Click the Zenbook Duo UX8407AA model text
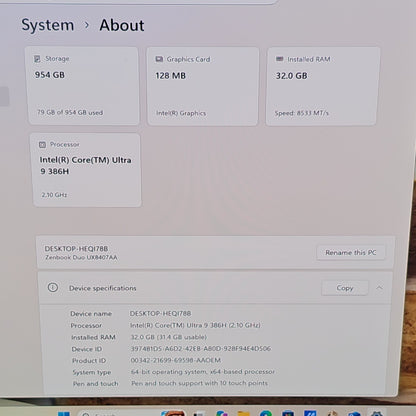The width and height of the screenshot is (416, 416). coord(81,258)
